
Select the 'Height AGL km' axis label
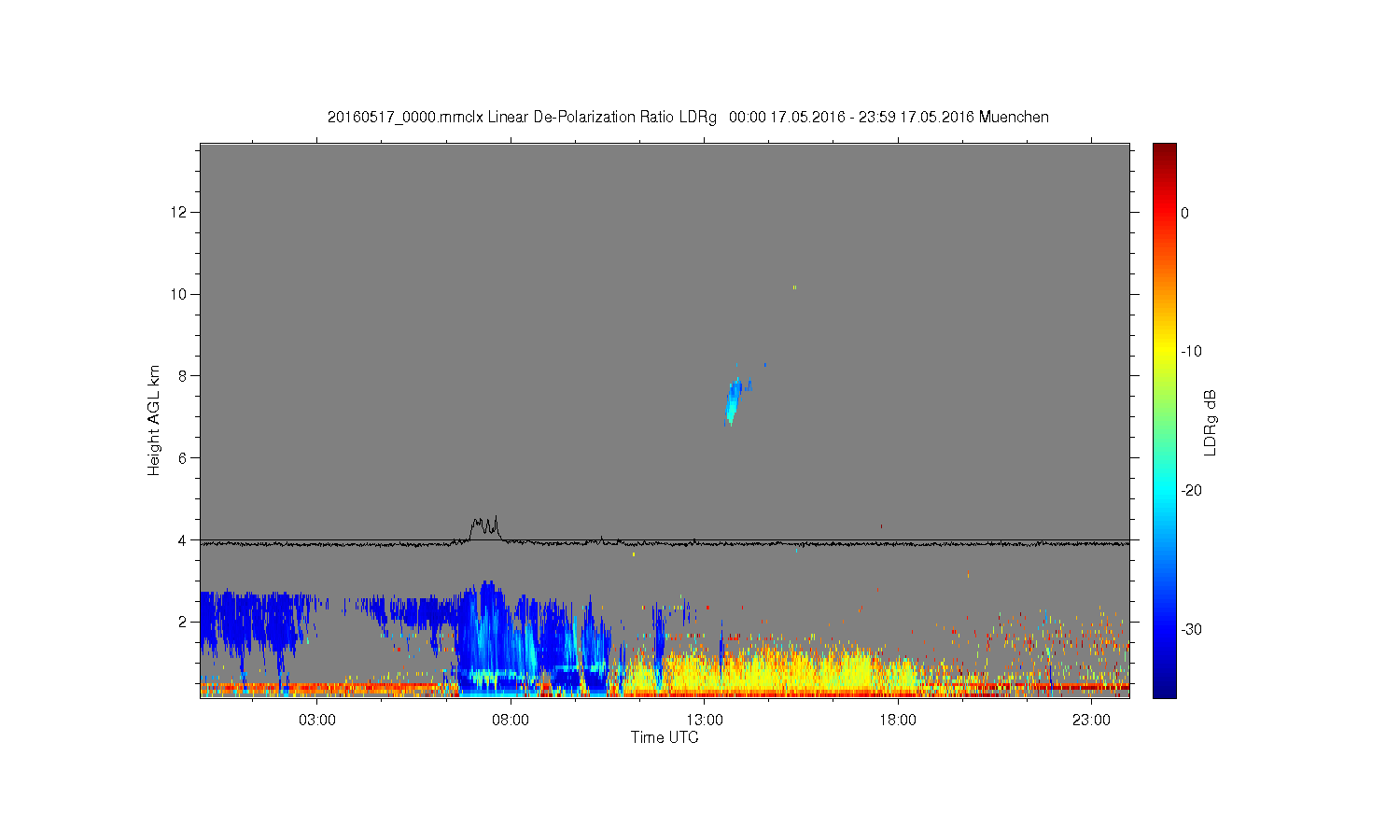(154, 420)
